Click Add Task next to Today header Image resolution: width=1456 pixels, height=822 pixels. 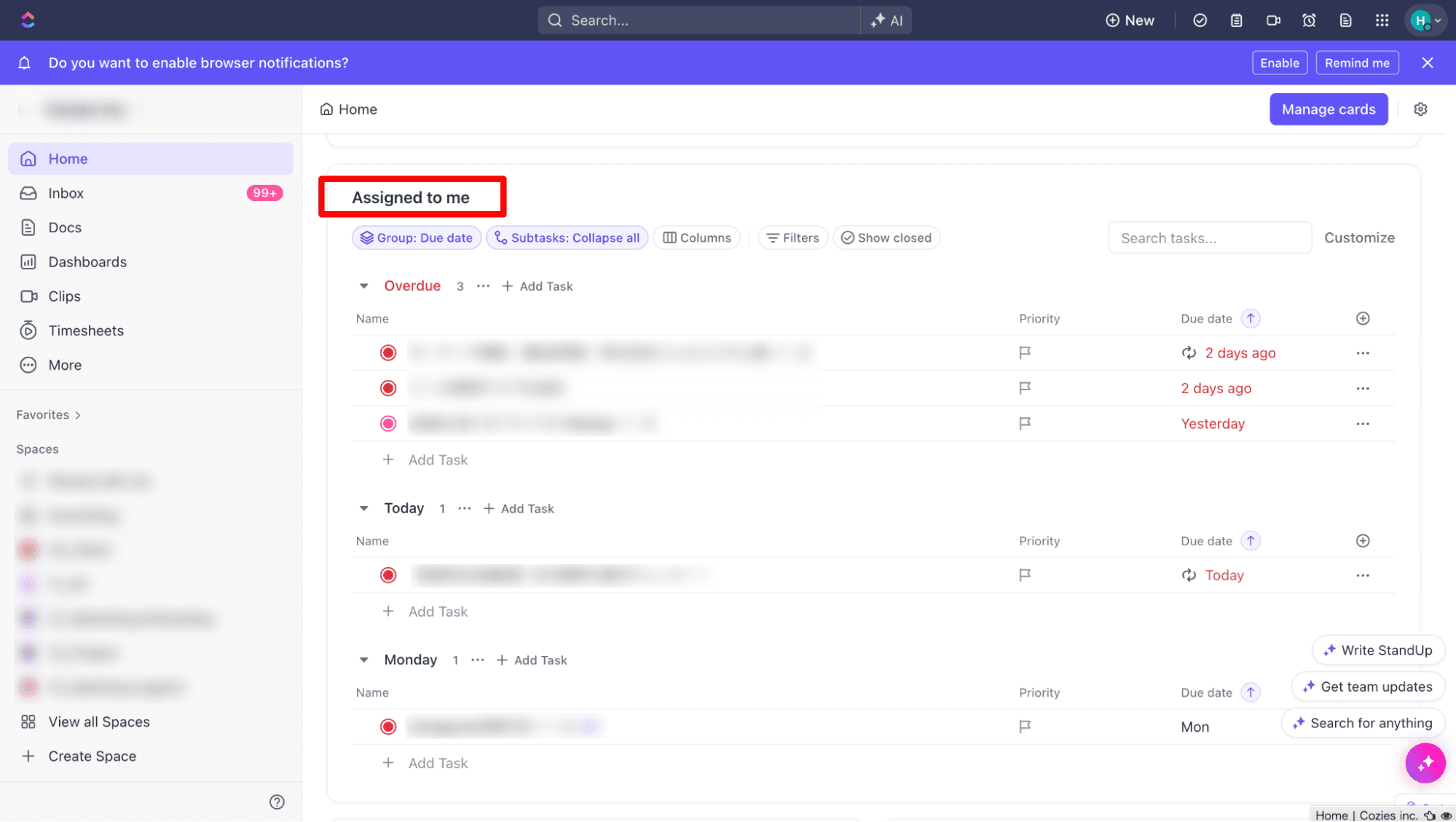coord(519,508)
